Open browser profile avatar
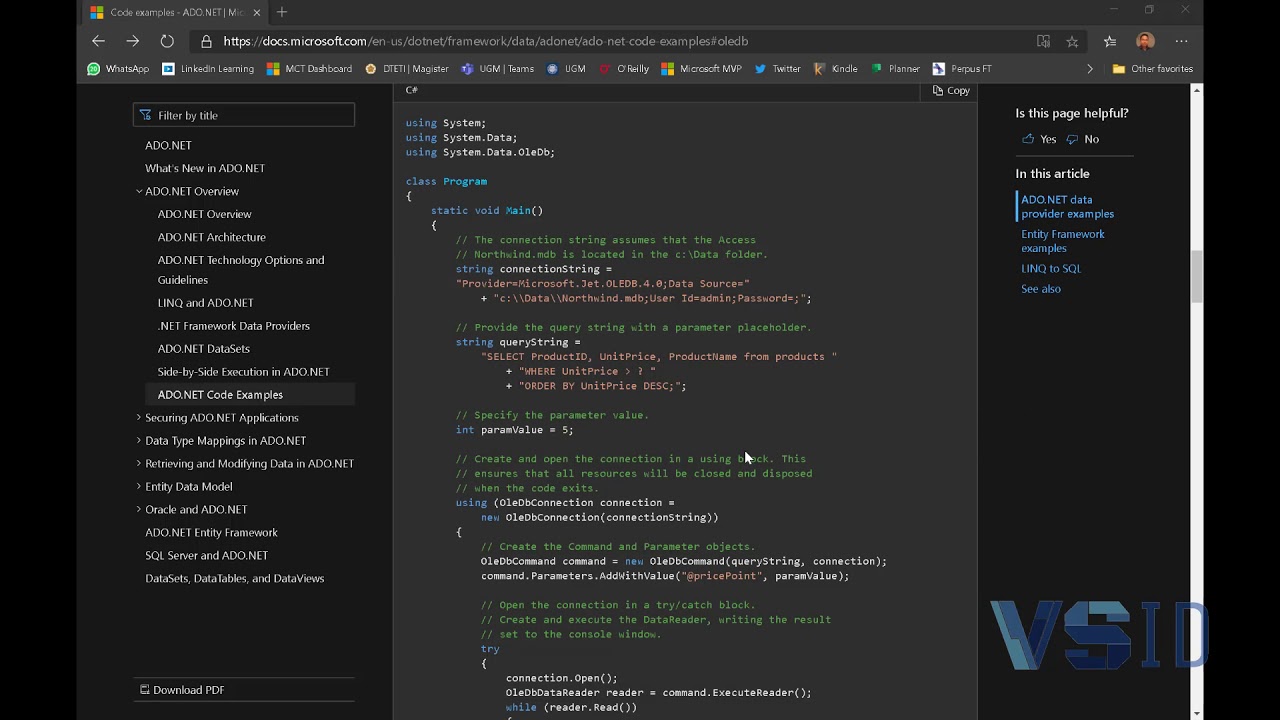Image resolution: width=1280 pixels, height=720 pixels. tap(1146, 41)
